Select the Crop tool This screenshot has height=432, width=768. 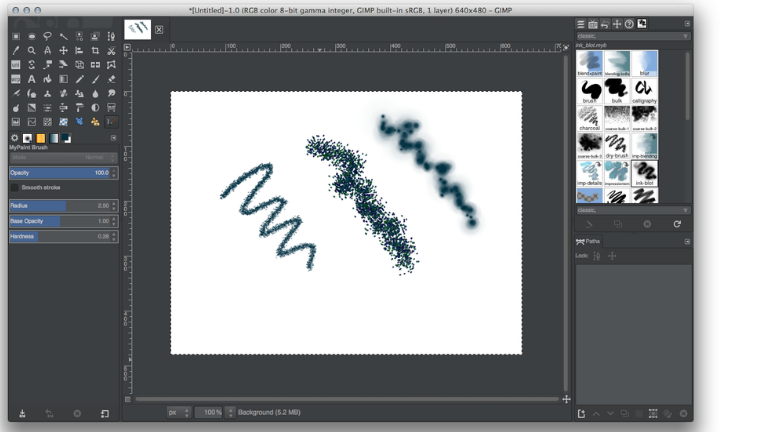[96, 50]
